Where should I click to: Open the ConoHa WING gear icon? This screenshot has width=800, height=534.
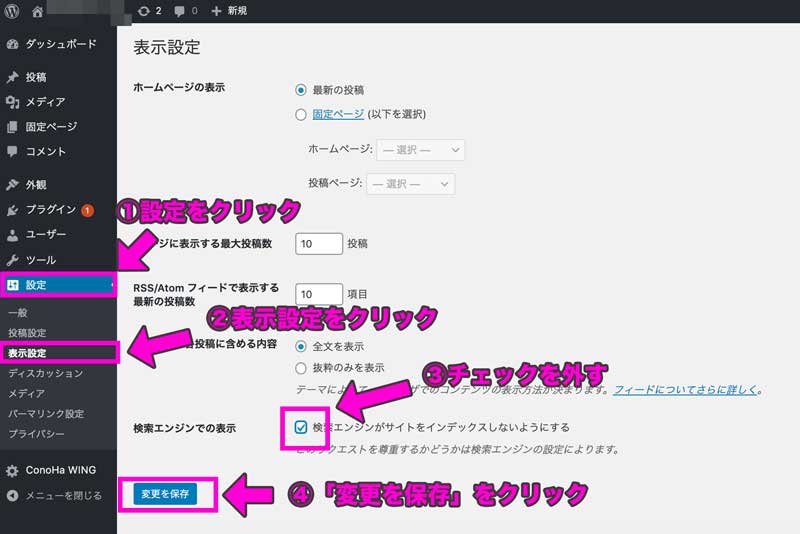(x=12, y=470)
